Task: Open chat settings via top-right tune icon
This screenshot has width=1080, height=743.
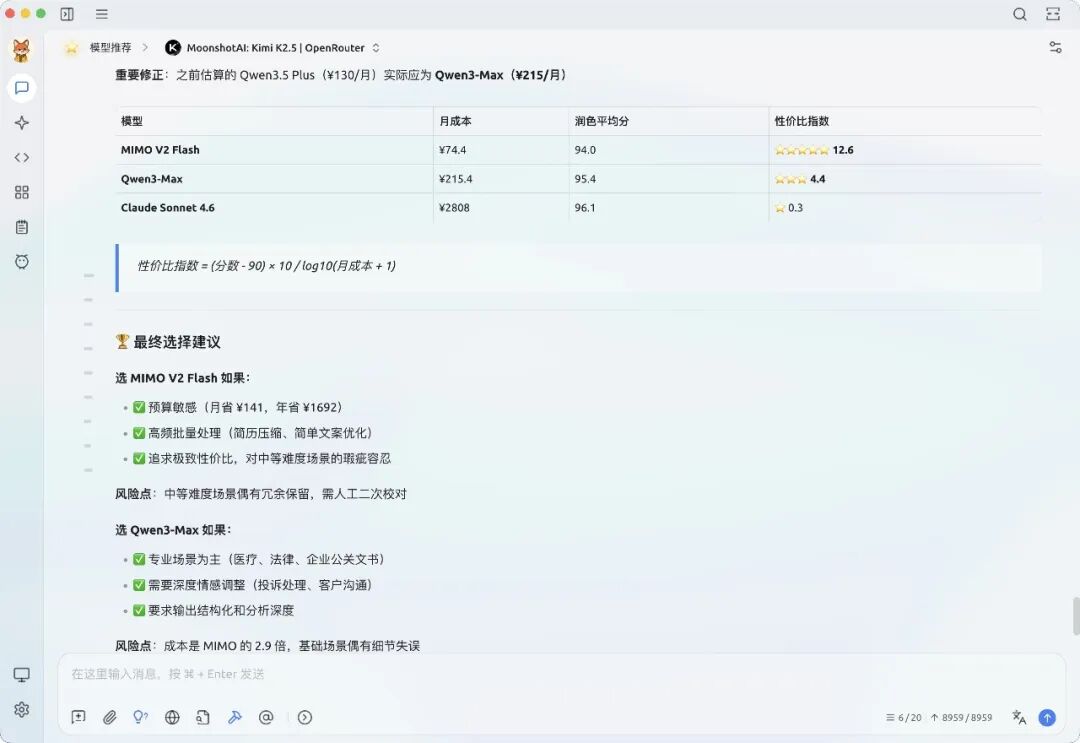Action: pos(1055,46)
